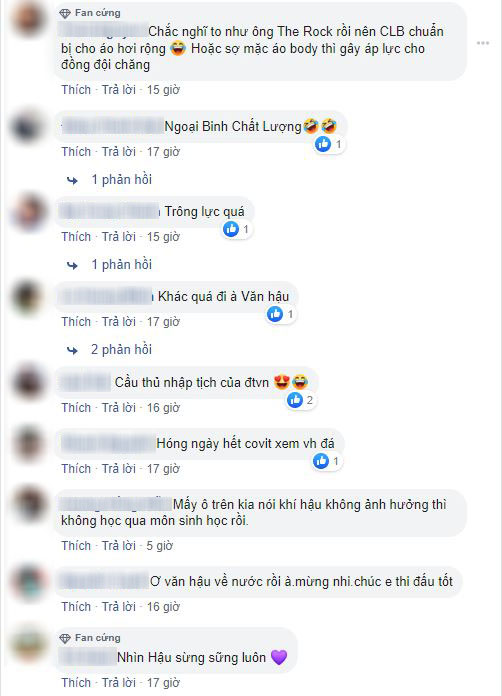Open the avatar beside Ơ văn hậu về nước comment
The height and width of the screenshot is (696, 502).
tap(28, 582)
